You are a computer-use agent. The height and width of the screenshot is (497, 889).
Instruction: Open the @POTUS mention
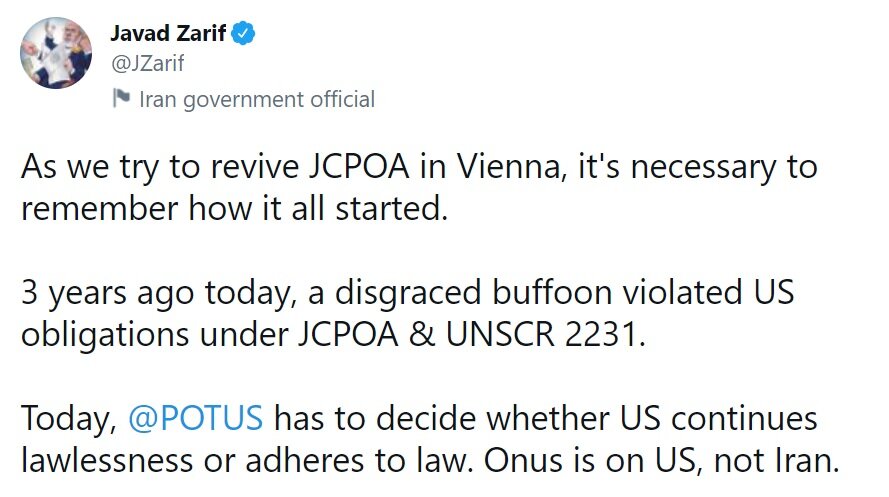pyautogui.click(x=196, y=418)
